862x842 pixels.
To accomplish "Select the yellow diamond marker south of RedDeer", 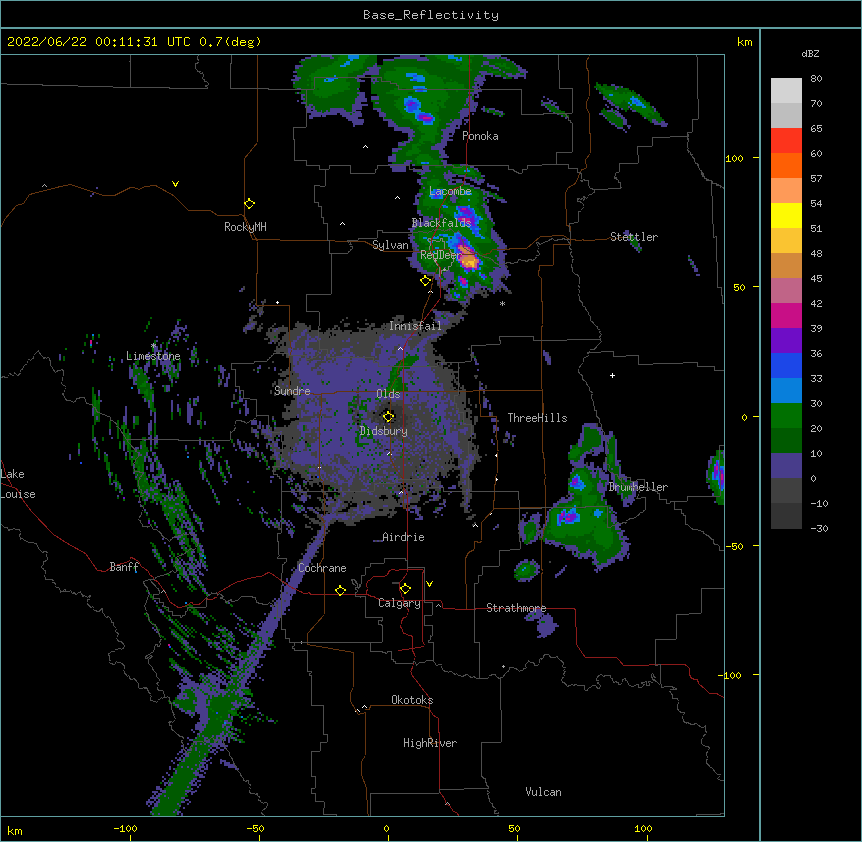I will [426, 281].
